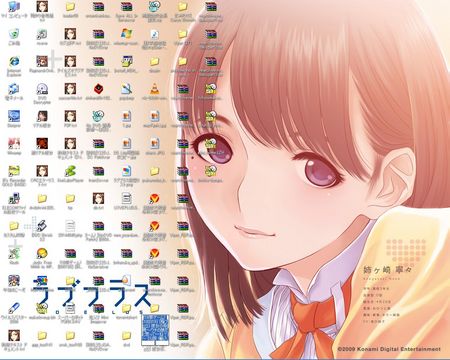This screenshot has width=450, height=360.
Task: Select the Windows flag logo icon
Action: coord(126,34)
